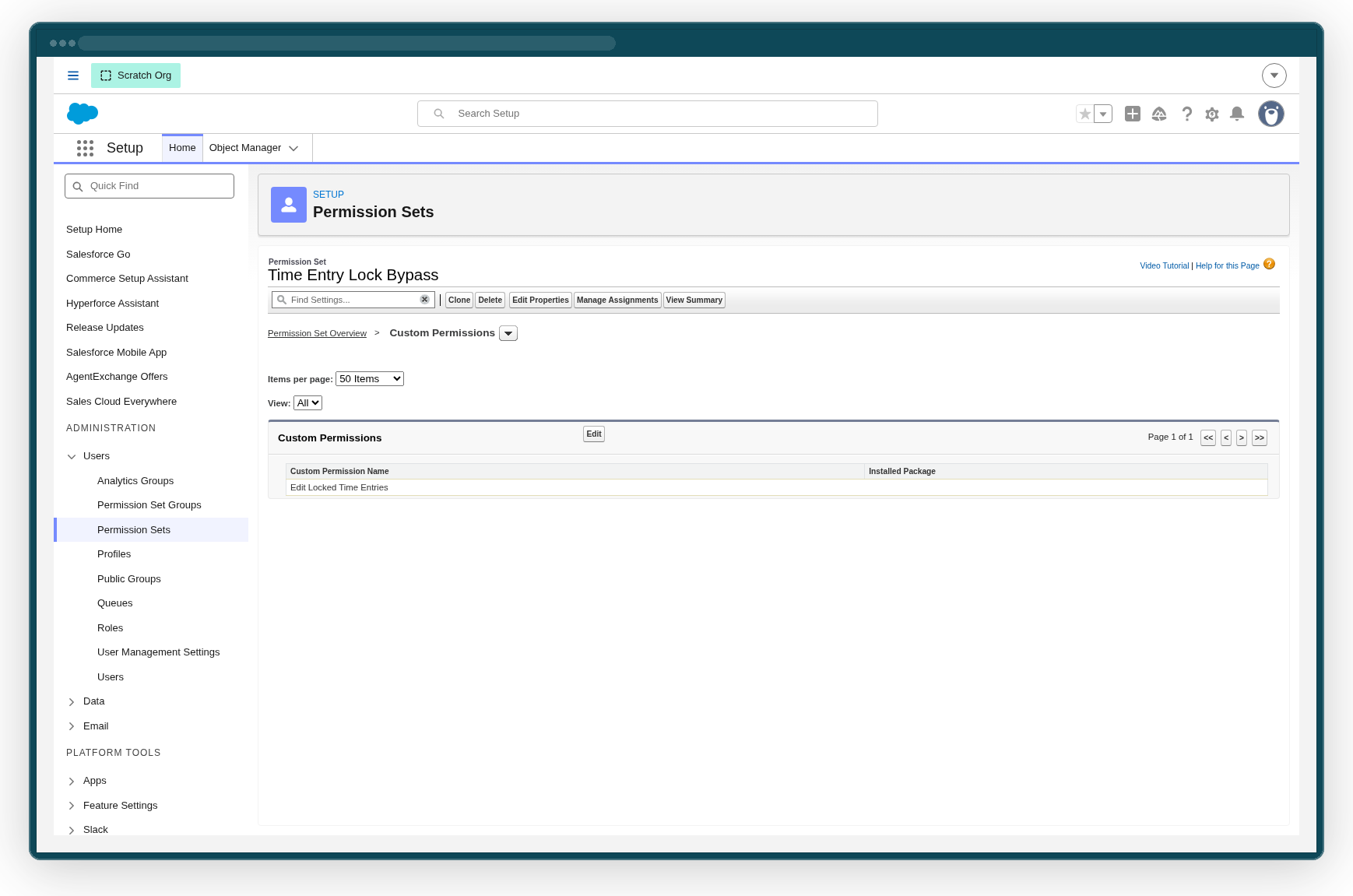Expand the Data tree section

click(72, 702)
